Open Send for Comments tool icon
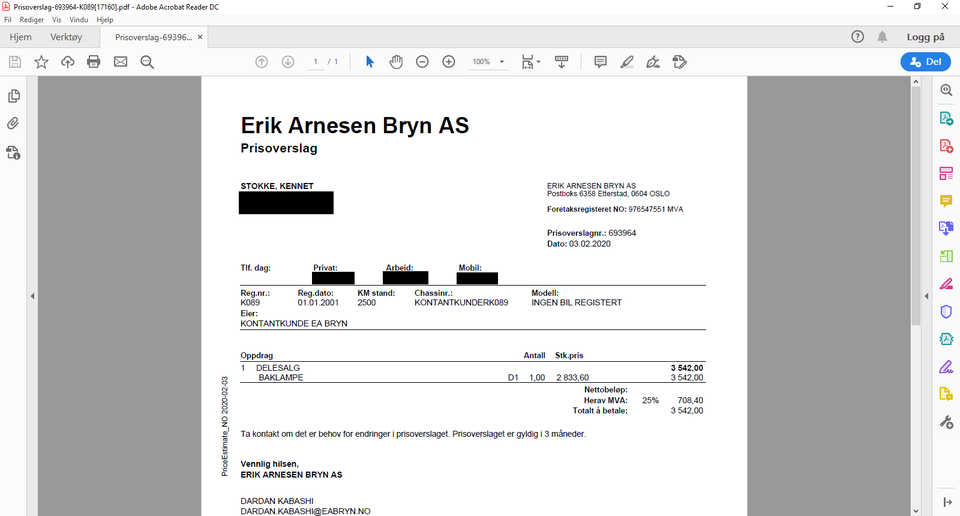The height and width of the screenshot is (516, 960). click(947, 394)
